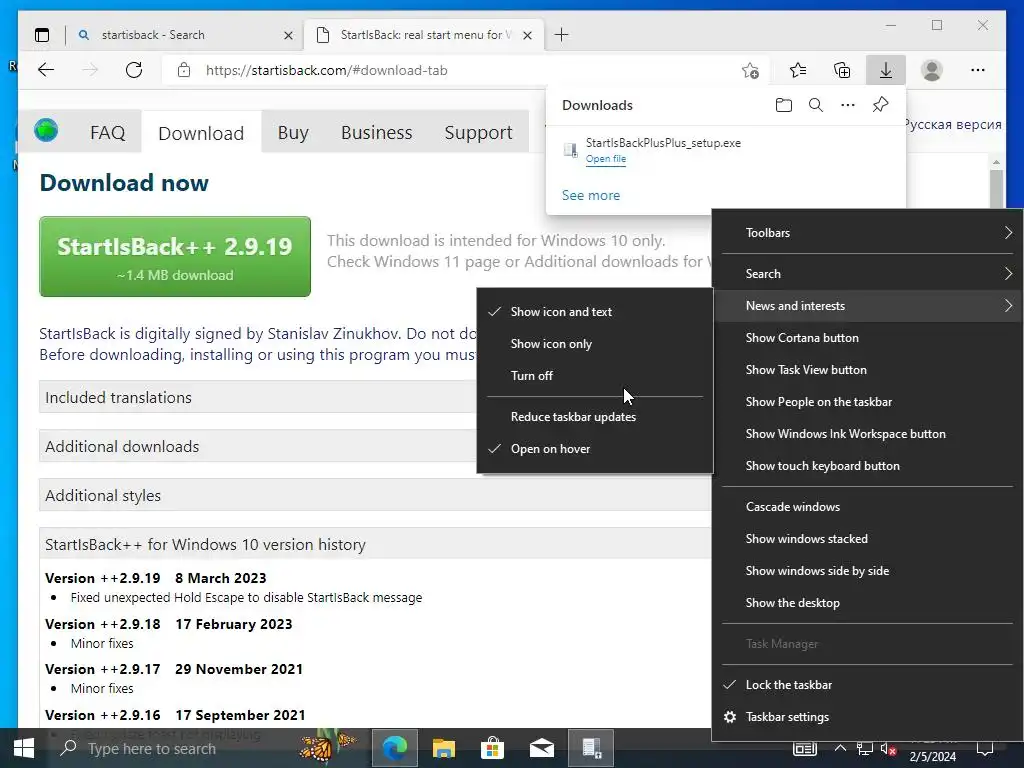The width and height of the screenshot is (1024, 768).
Task: View site info padlock icon
Action: point(184,70)
